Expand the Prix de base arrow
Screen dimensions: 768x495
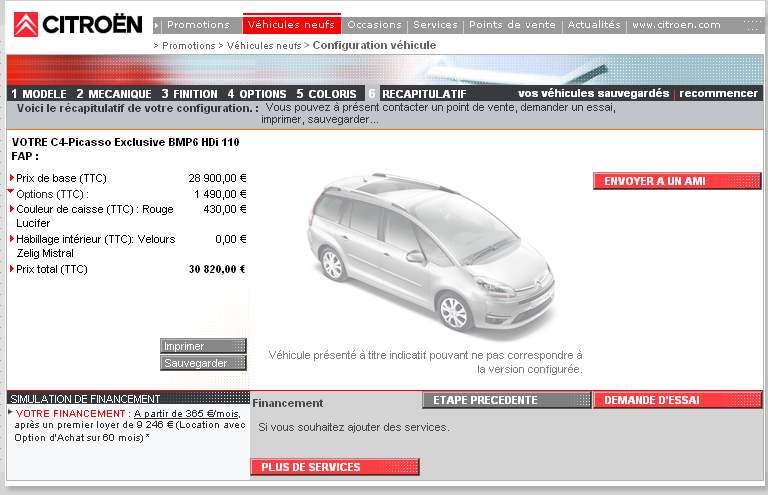(x=12, y=177)
